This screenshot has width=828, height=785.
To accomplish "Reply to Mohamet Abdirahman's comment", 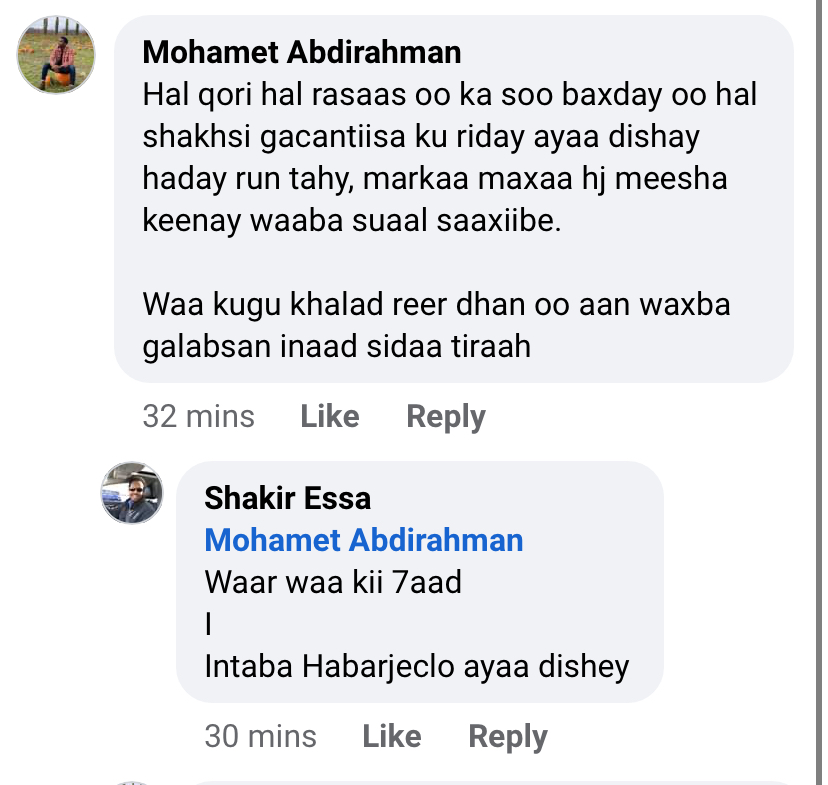I will pos(446,416).
